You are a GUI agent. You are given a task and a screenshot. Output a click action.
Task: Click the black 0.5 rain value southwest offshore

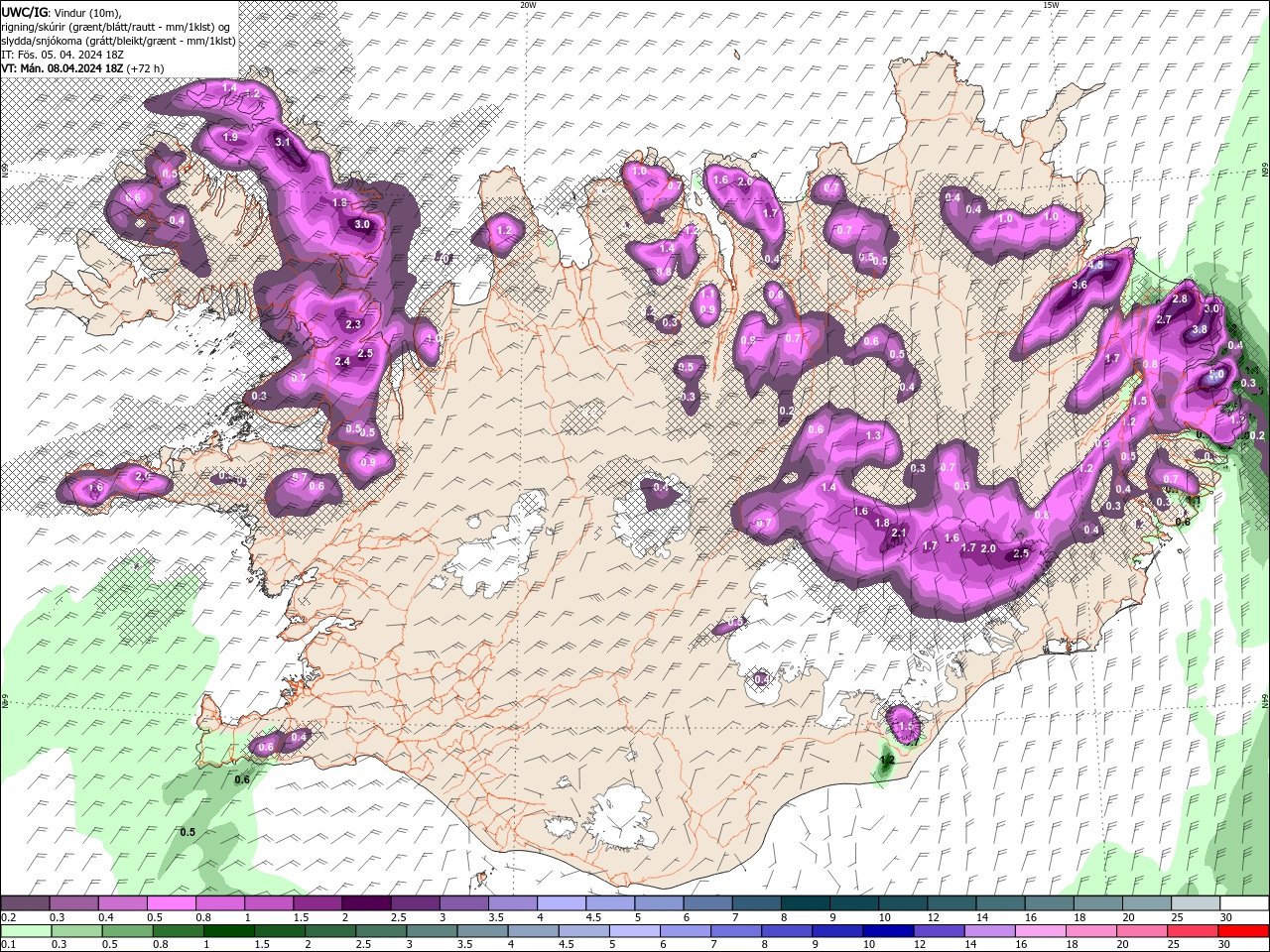pos(188,832)
